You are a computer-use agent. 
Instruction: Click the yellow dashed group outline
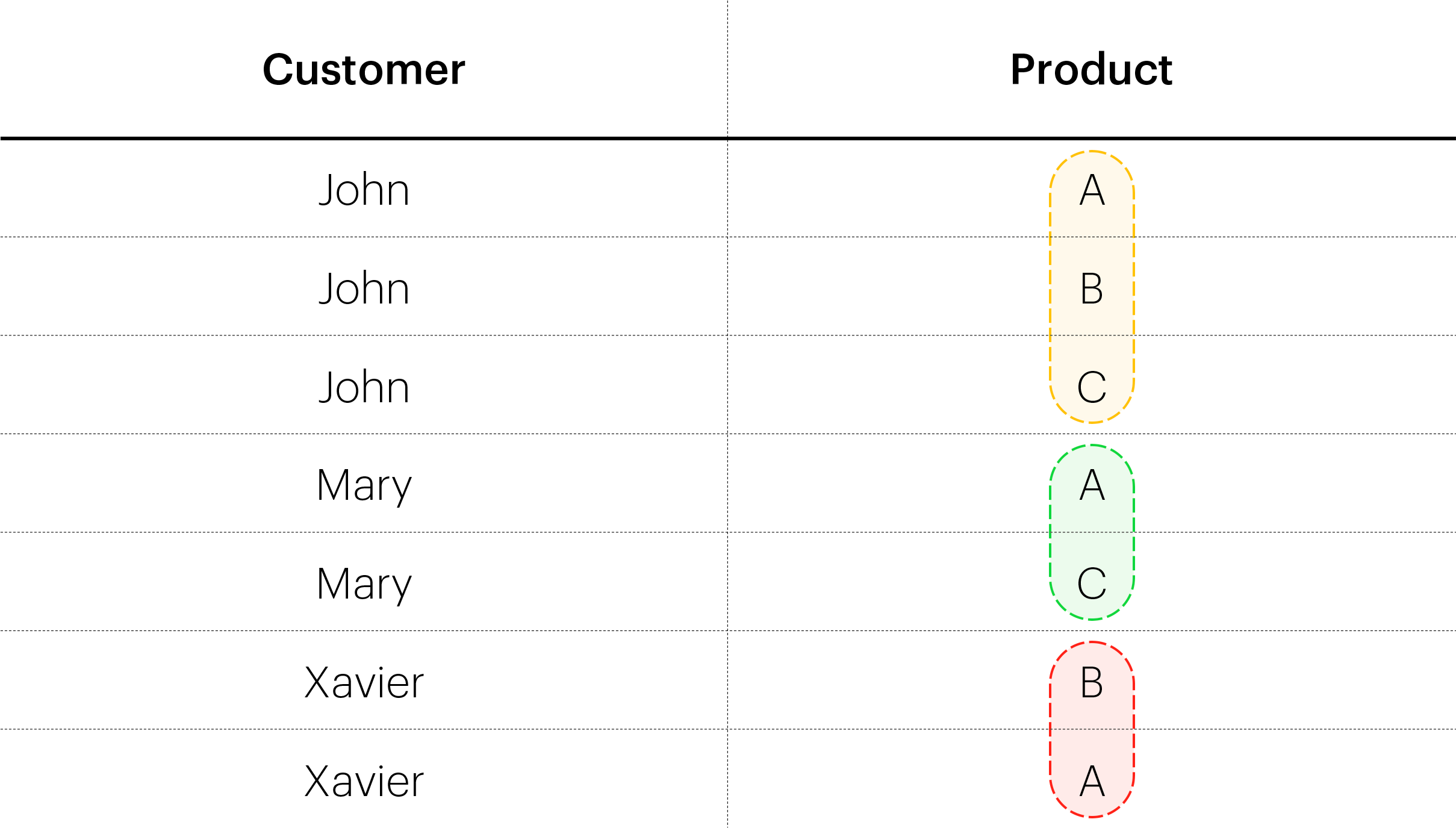(1092, 287)
